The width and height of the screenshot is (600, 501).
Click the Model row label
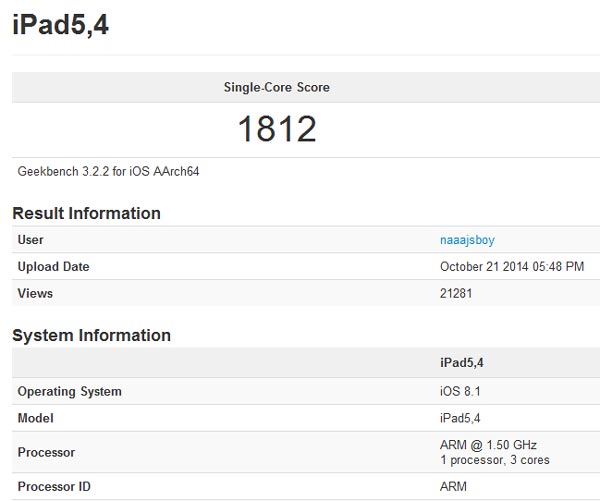36,419
